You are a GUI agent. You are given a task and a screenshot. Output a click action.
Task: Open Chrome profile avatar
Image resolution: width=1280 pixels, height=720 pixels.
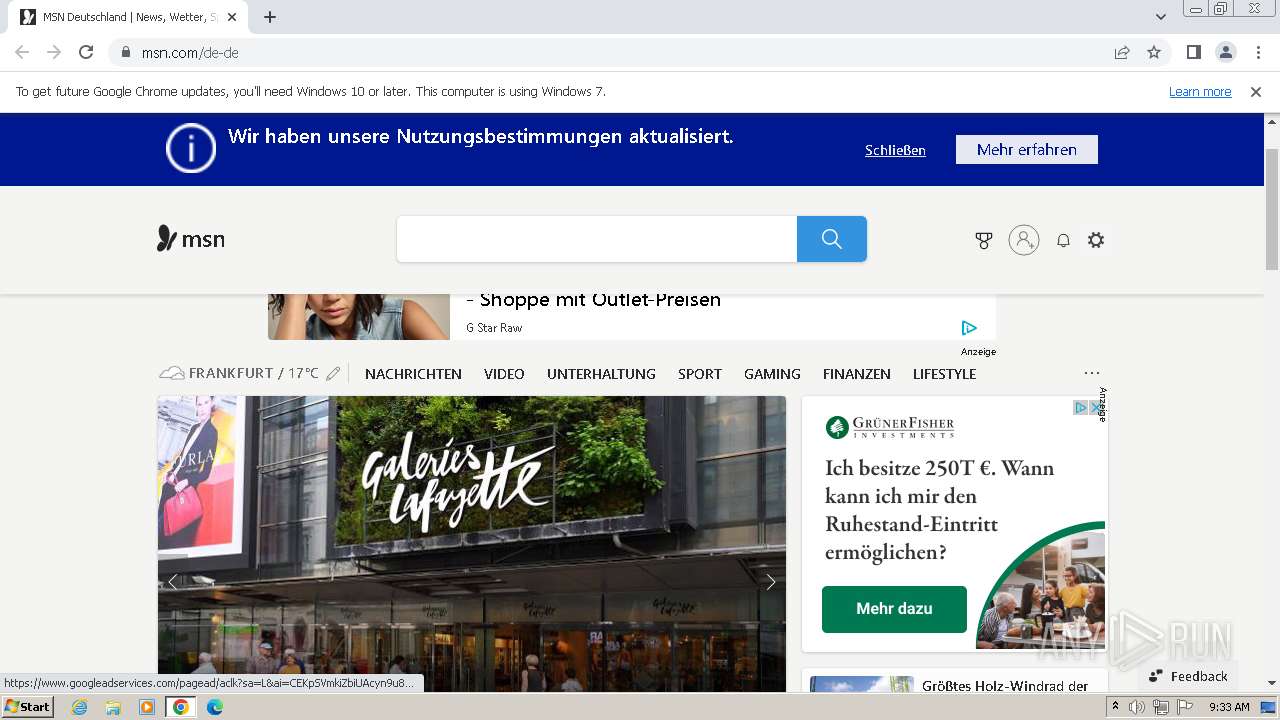point(1225,52)
